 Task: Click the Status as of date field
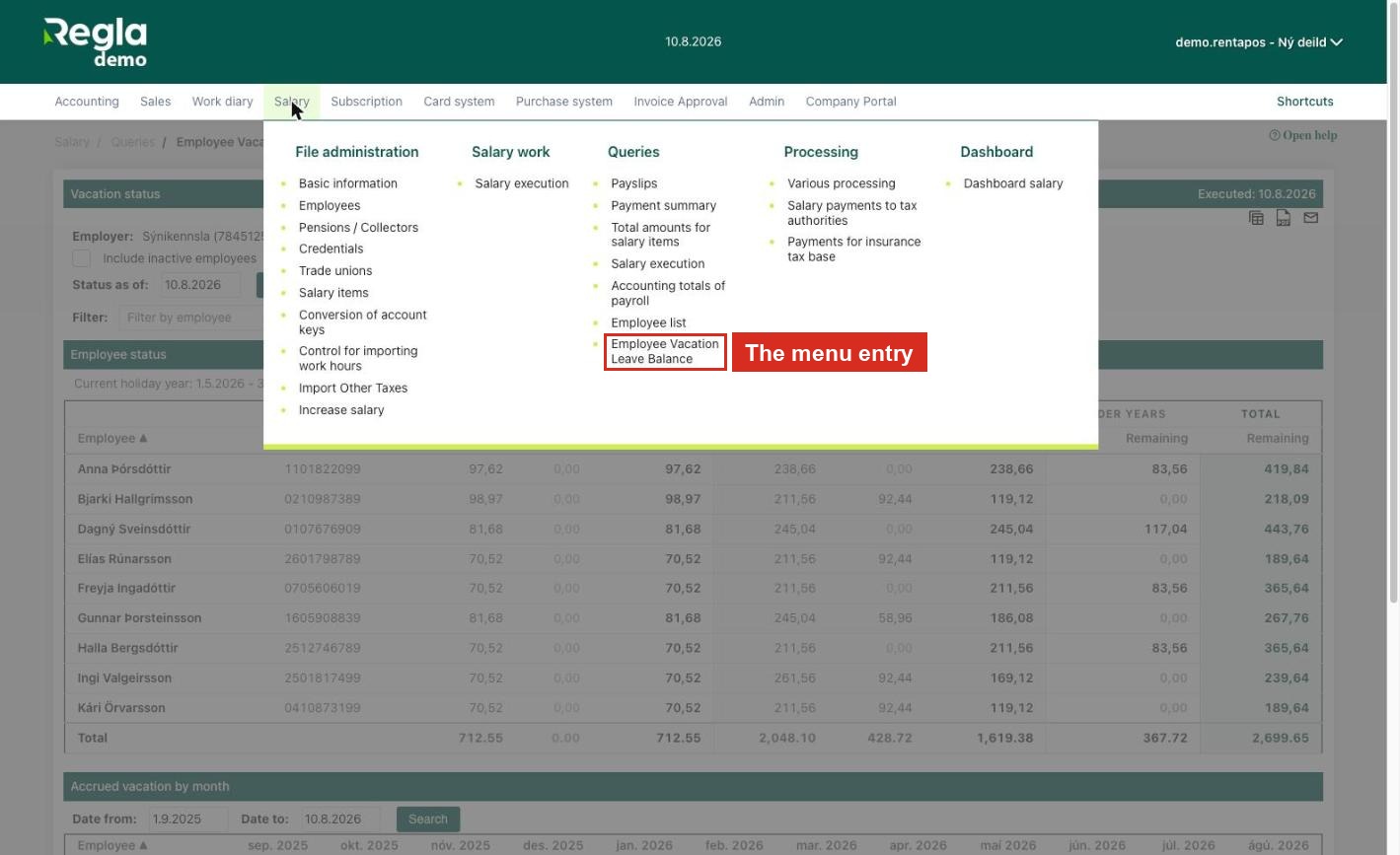(x=201, y=285)
